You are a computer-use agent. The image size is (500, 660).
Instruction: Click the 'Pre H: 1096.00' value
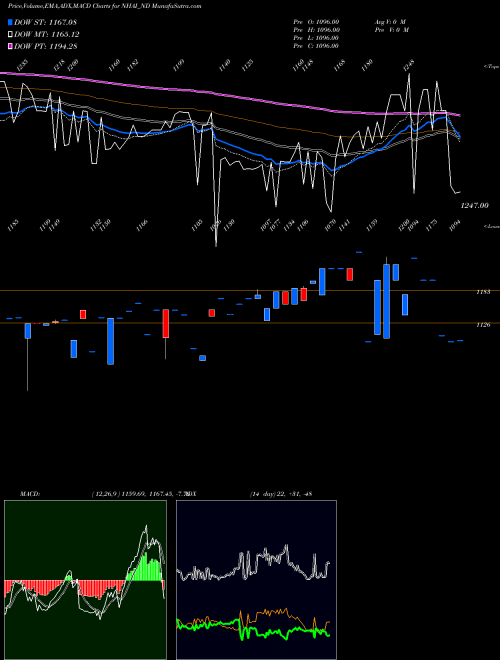pos(316,30)
